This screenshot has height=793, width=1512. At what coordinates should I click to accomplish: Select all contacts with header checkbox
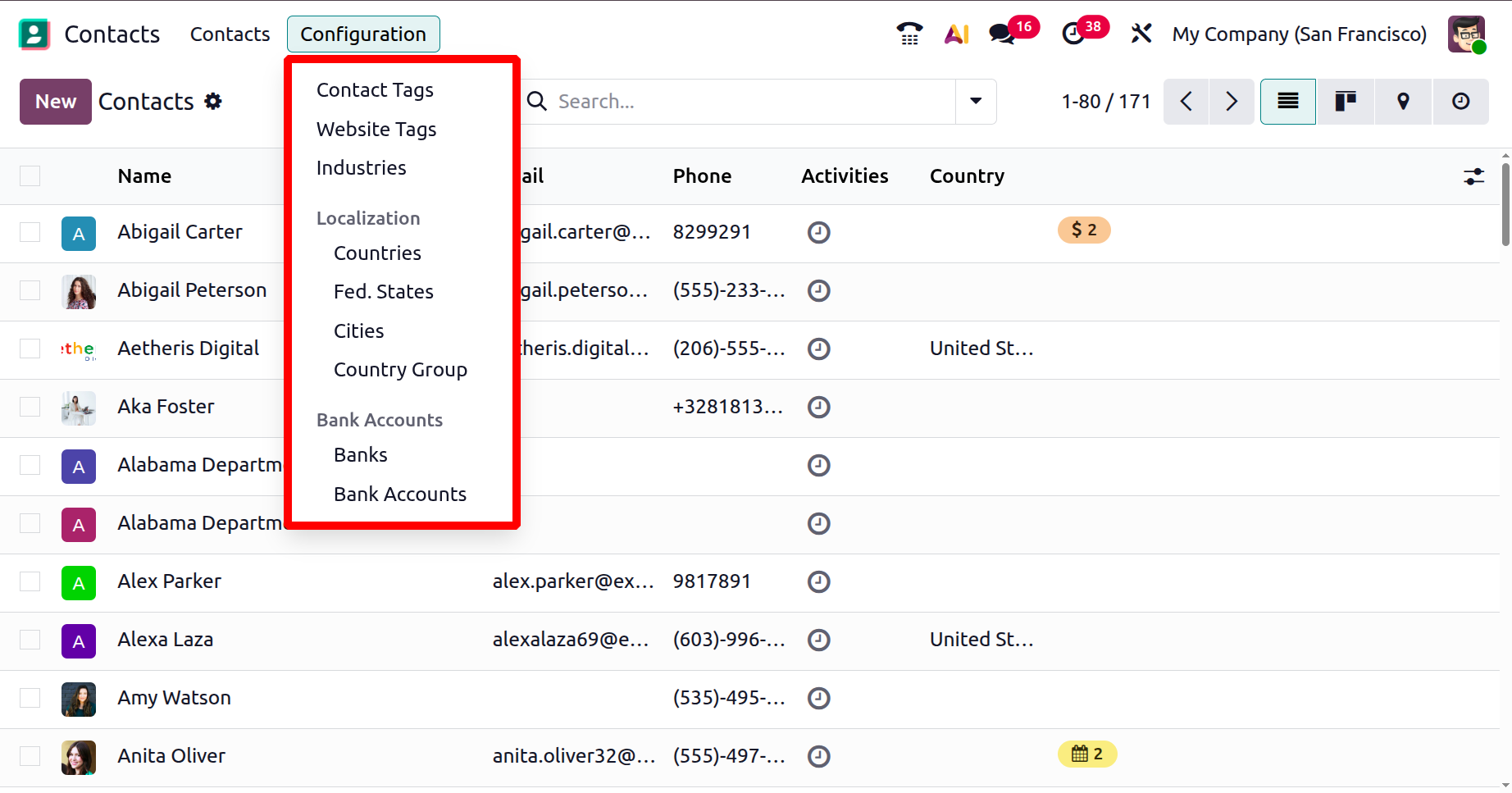pyautogui.click(x=30, y=176)
